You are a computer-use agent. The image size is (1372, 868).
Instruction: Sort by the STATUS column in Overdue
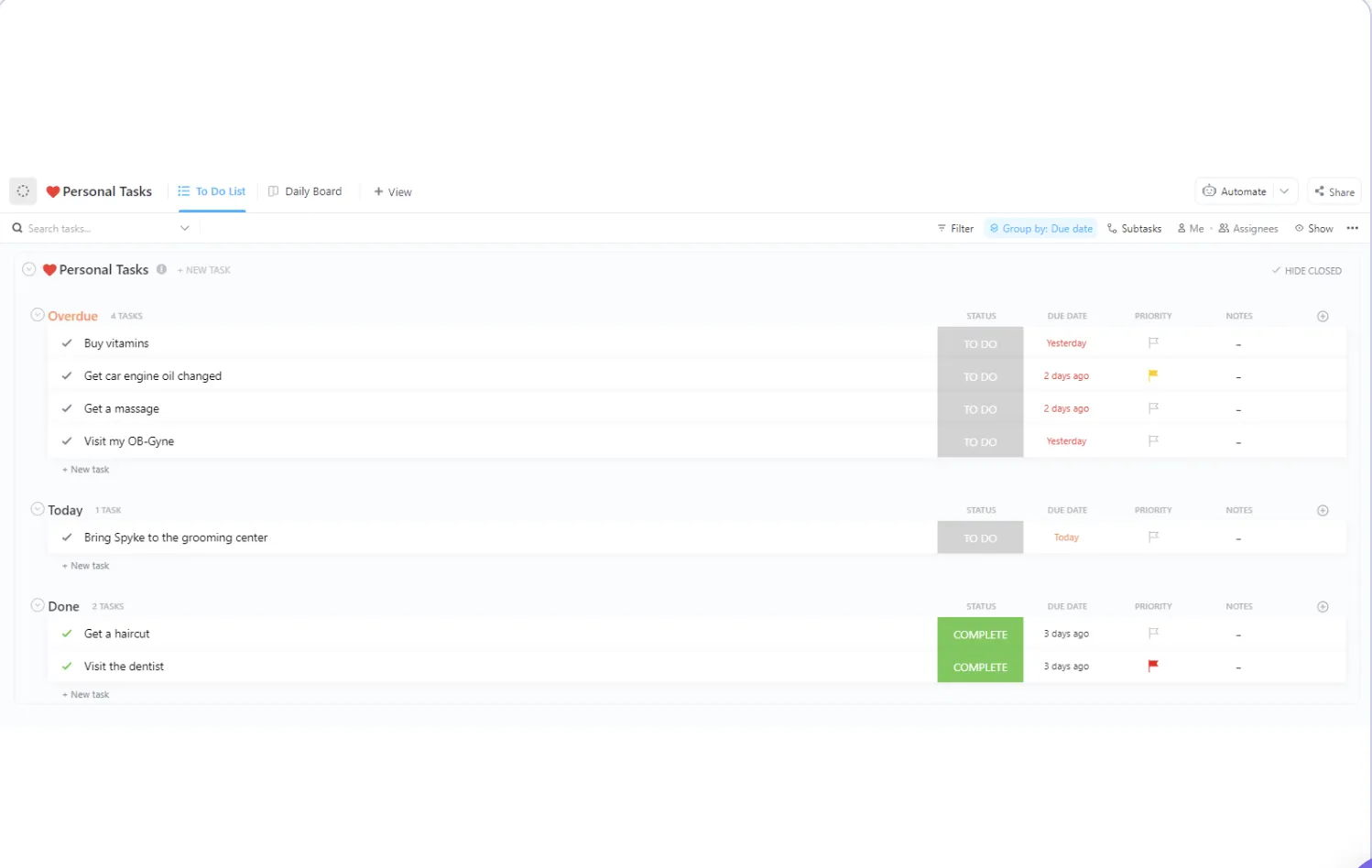[x=981, y=316]
